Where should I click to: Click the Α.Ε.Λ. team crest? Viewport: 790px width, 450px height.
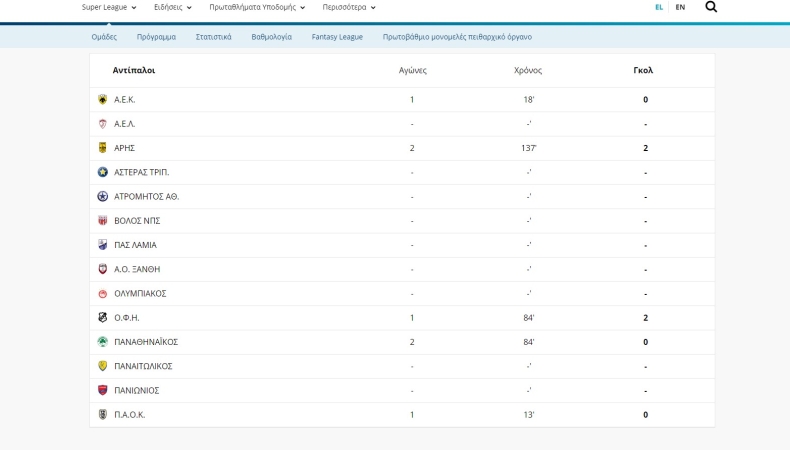[103, 123]
